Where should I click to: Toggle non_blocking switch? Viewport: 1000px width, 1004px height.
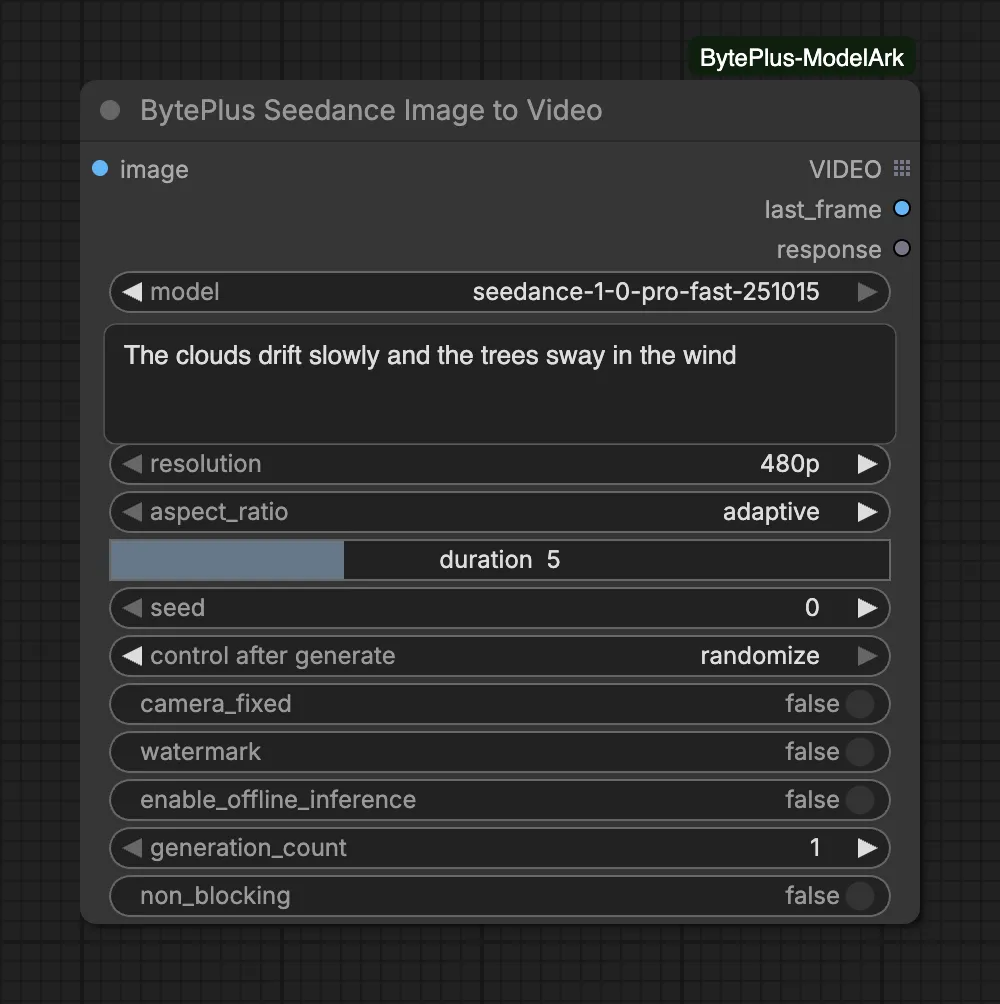coord(860,896)
